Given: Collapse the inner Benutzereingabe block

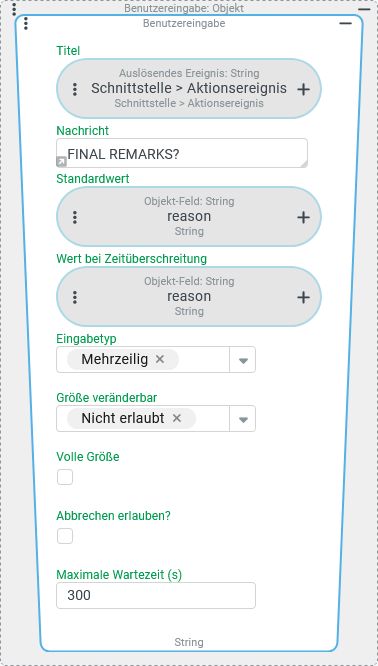Looking at the screenshot, I should click(x=345, y=23).
